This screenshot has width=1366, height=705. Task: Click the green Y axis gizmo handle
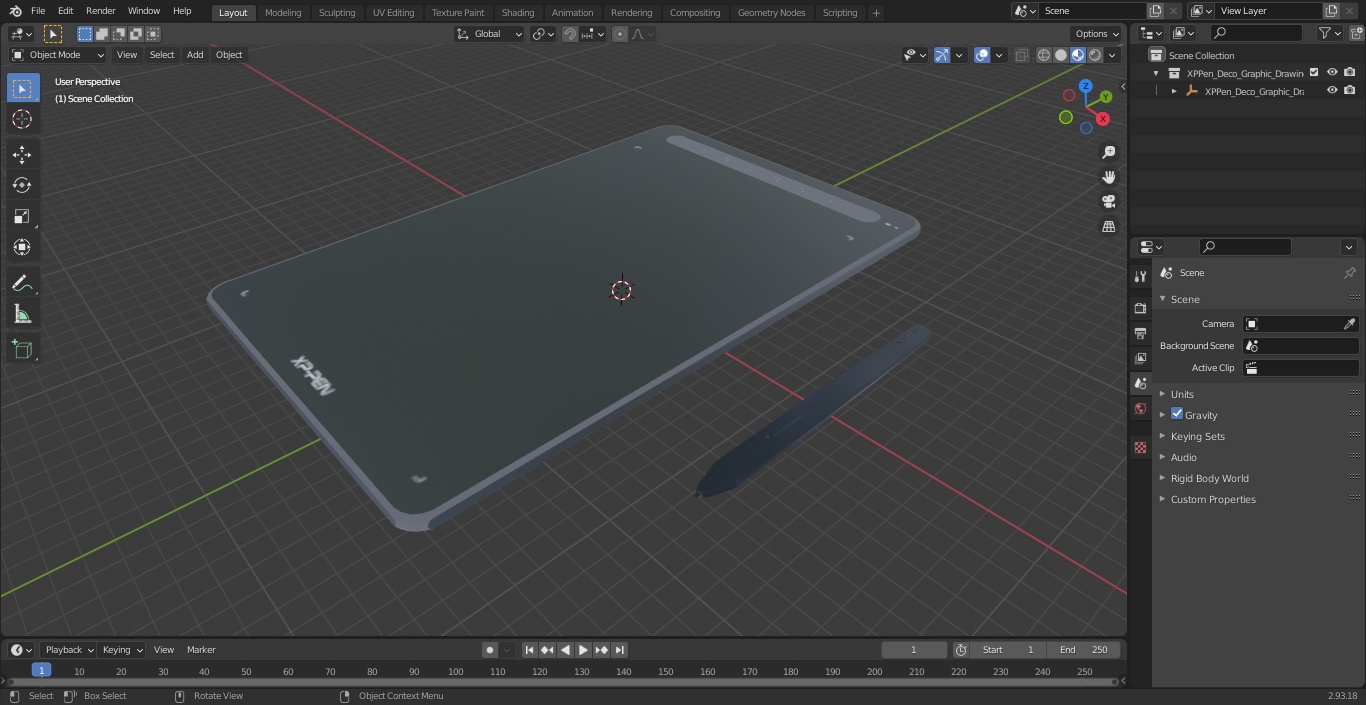click(x=1106, y=97)
